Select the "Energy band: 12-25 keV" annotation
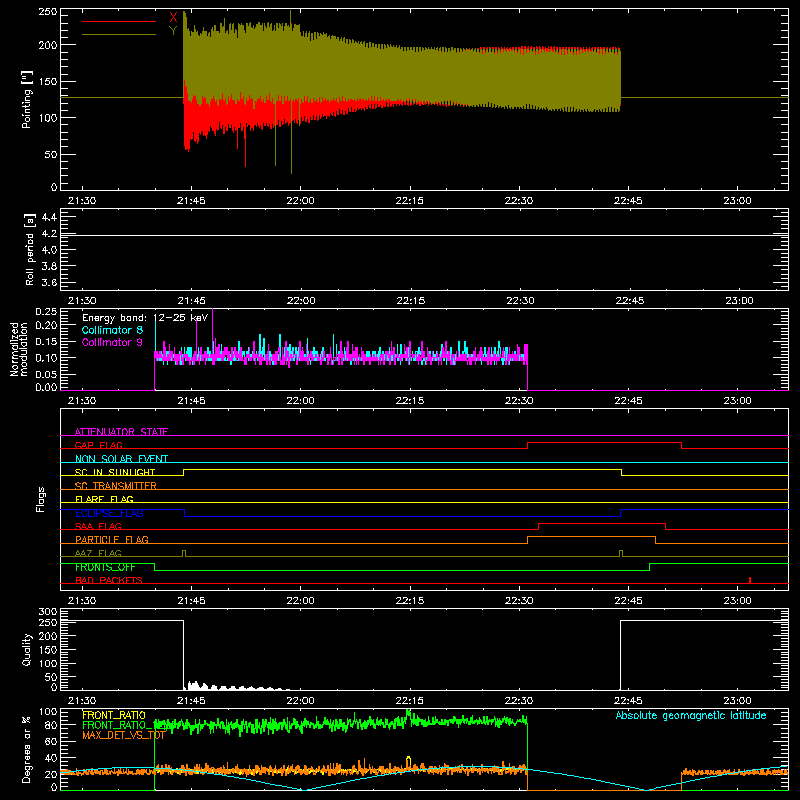The image size is (800, 800). pos(145,318)
